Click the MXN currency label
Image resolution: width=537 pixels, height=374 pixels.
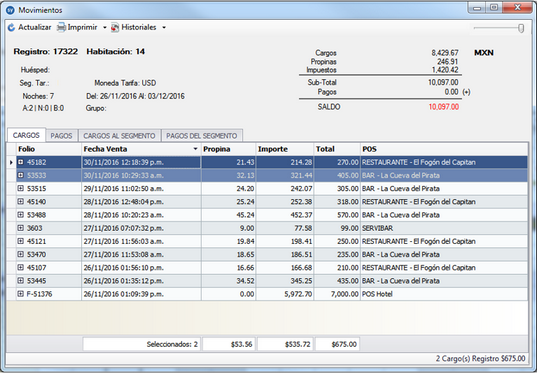(484, 53)
